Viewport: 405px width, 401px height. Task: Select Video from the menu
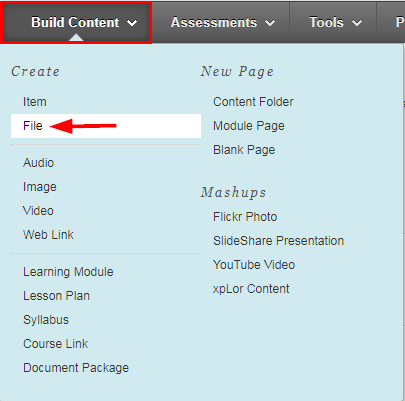38,211
